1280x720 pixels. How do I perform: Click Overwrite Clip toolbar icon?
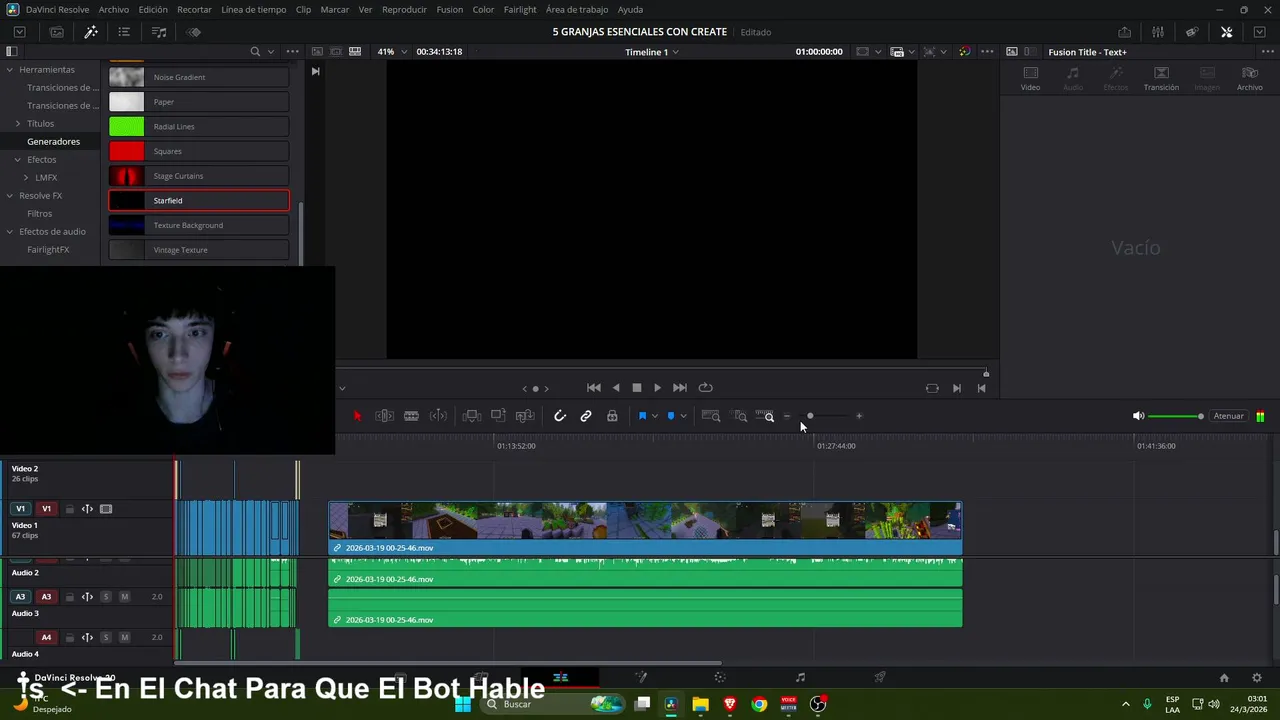[x=498, y=416]
